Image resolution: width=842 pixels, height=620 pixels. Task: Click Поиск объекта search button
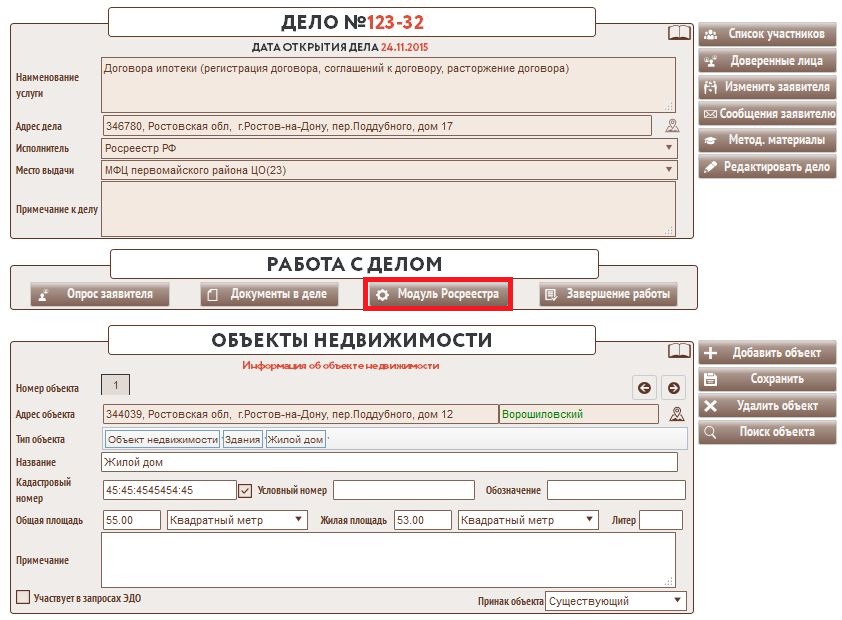766,433
